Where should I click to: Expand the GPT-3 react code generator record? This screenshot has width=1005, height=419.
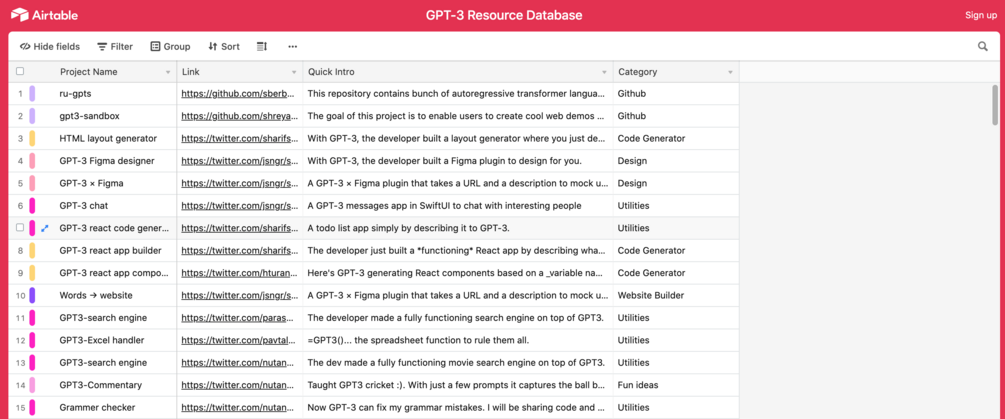[45, 228]
